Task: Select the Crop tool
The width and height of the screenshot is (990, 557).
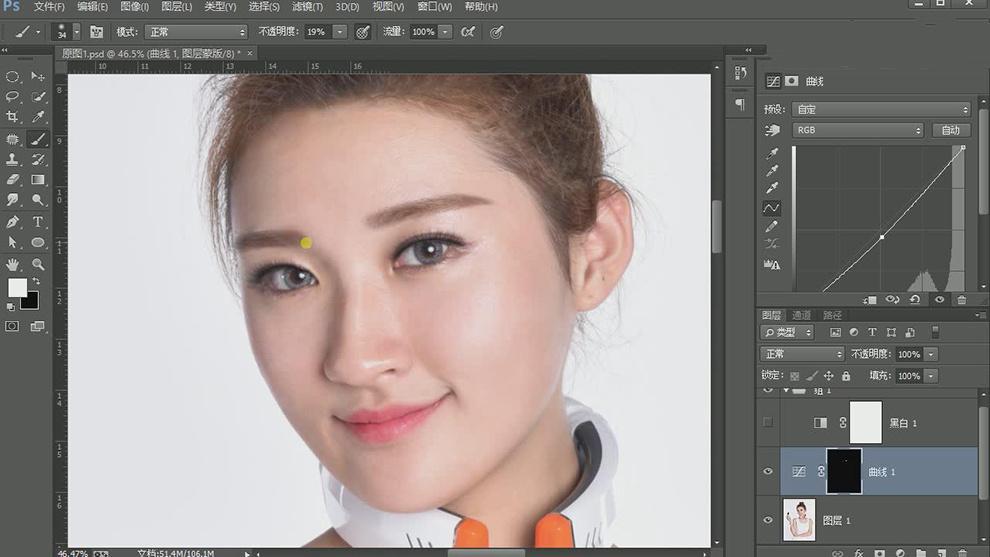Action: click(13, 118)
